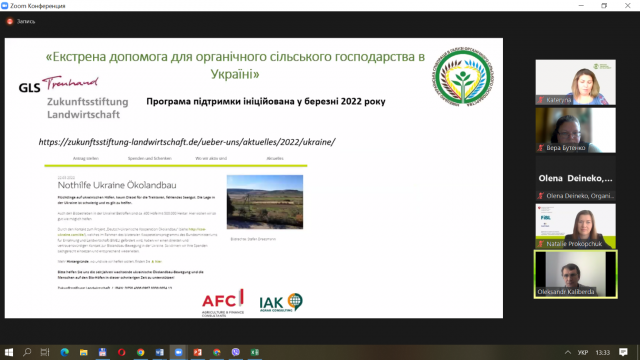Click muted mic icon beside Olena Deineko

click(541, 196)
